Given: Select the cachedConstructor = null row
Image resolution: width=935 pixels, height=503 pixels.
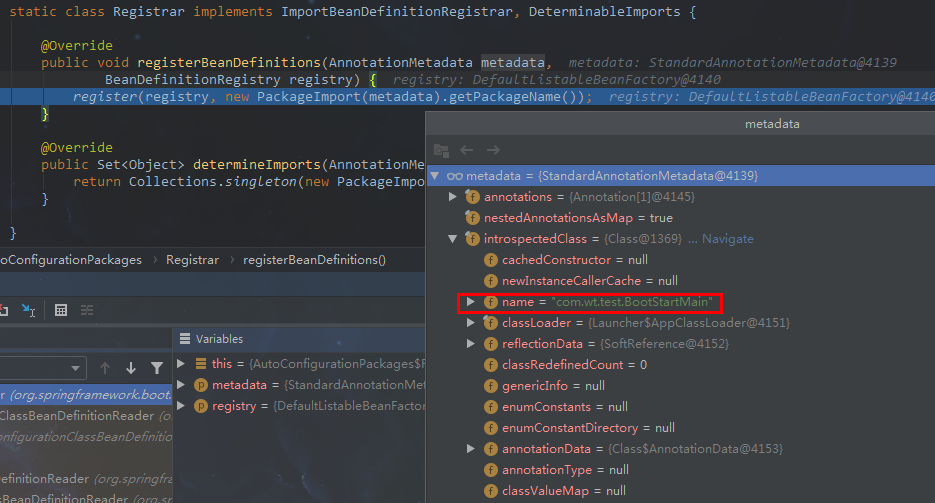Looking at the screenshot, I should pyautogui.click(x=681, y=260).
